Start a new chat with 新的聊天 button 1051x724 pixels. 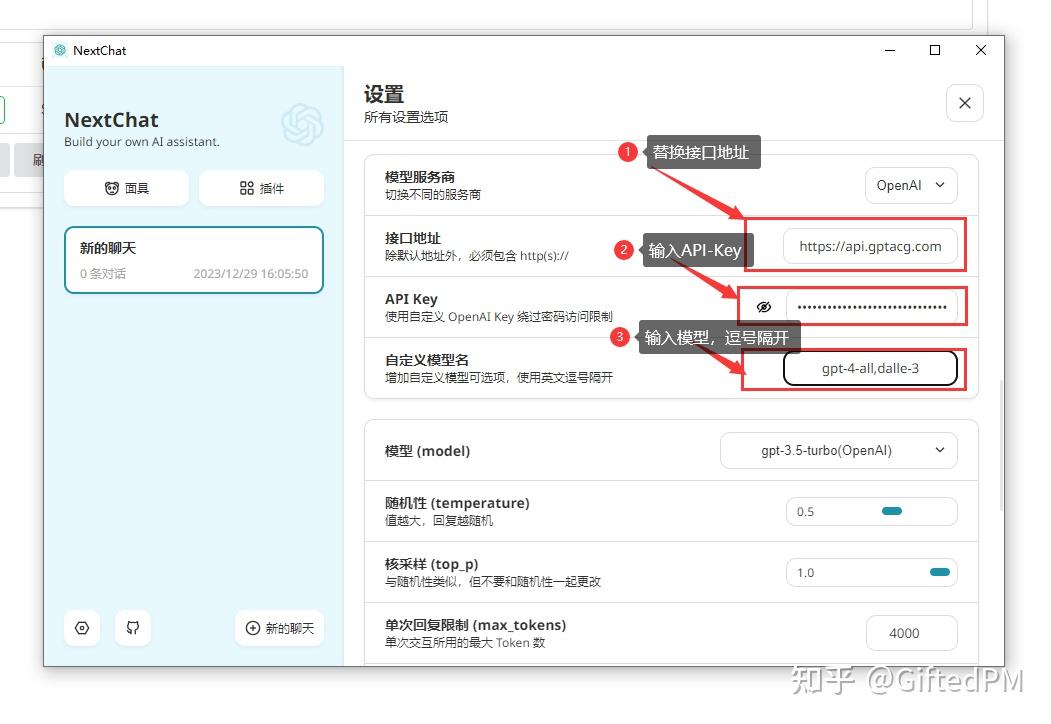pyautogui.click(x=279, y=628)
